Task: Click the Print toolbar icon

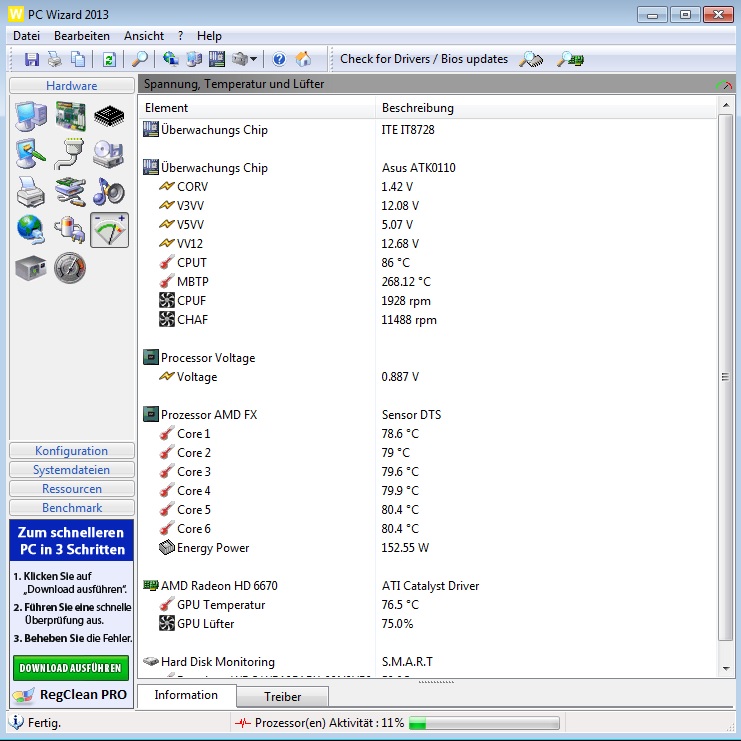Action: coord(55,60)
